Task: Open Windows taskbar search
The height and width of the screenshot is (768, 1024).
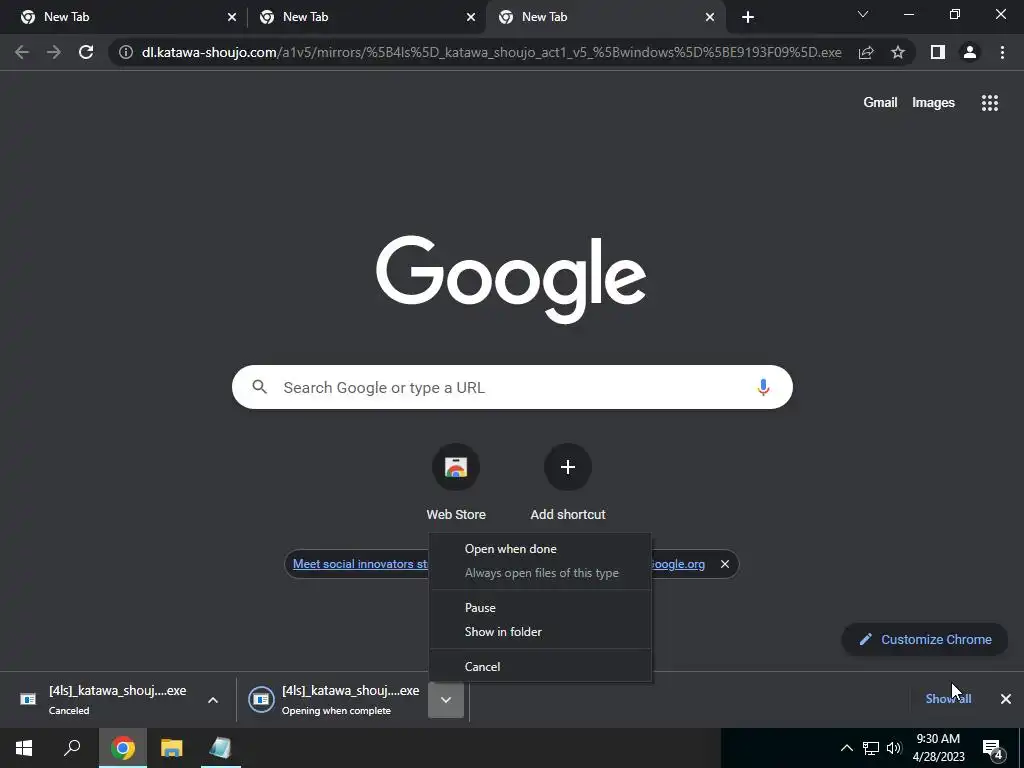Action: point(72,748)
